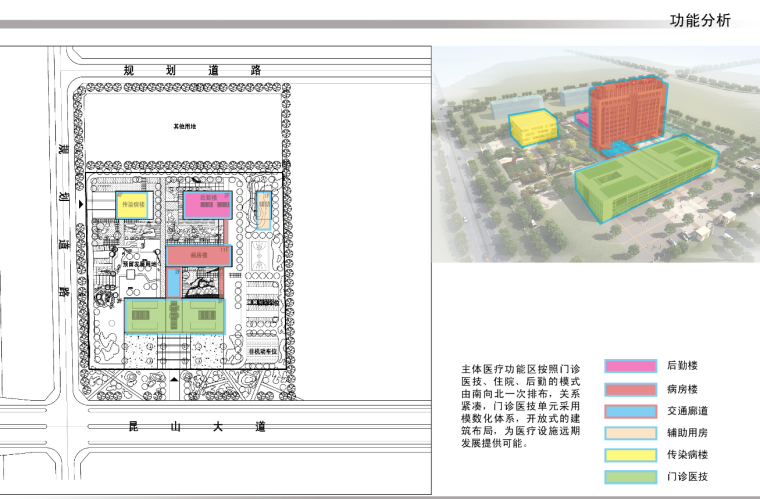
Task: Click the 规划道路 label at top
Action: (x=190, y=71)
